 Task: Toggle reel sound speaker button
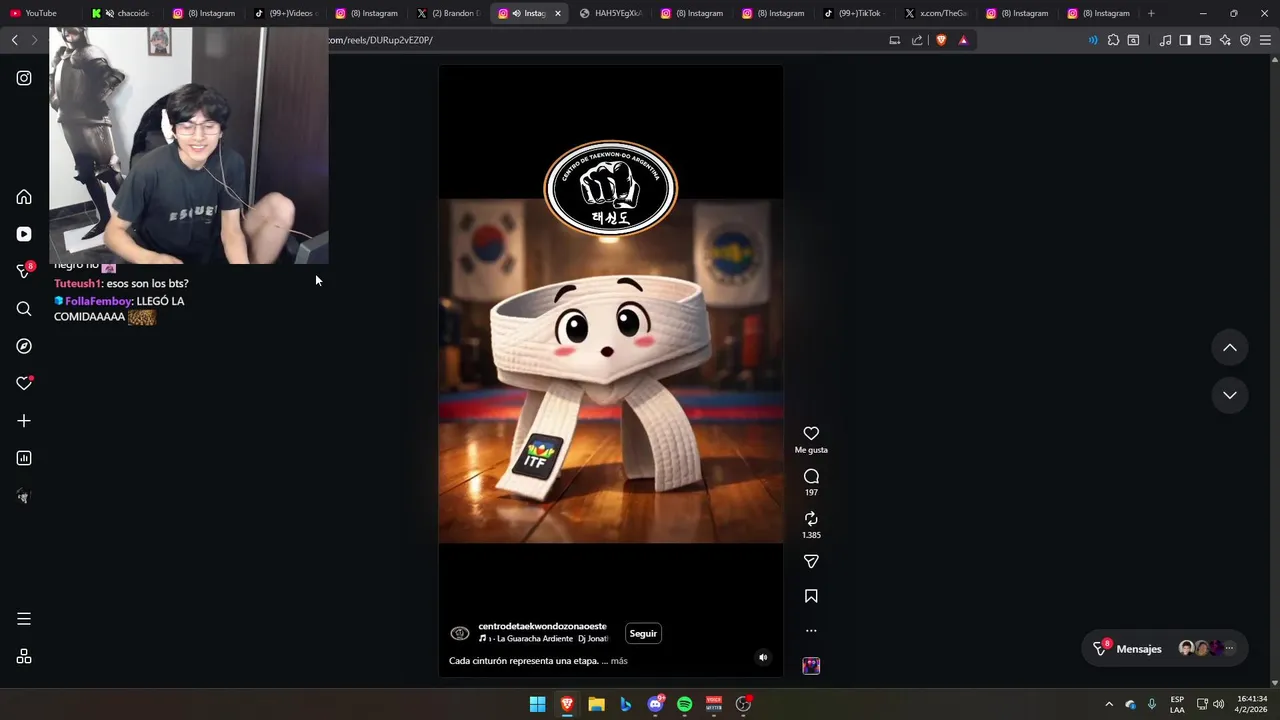coord(763,657)
